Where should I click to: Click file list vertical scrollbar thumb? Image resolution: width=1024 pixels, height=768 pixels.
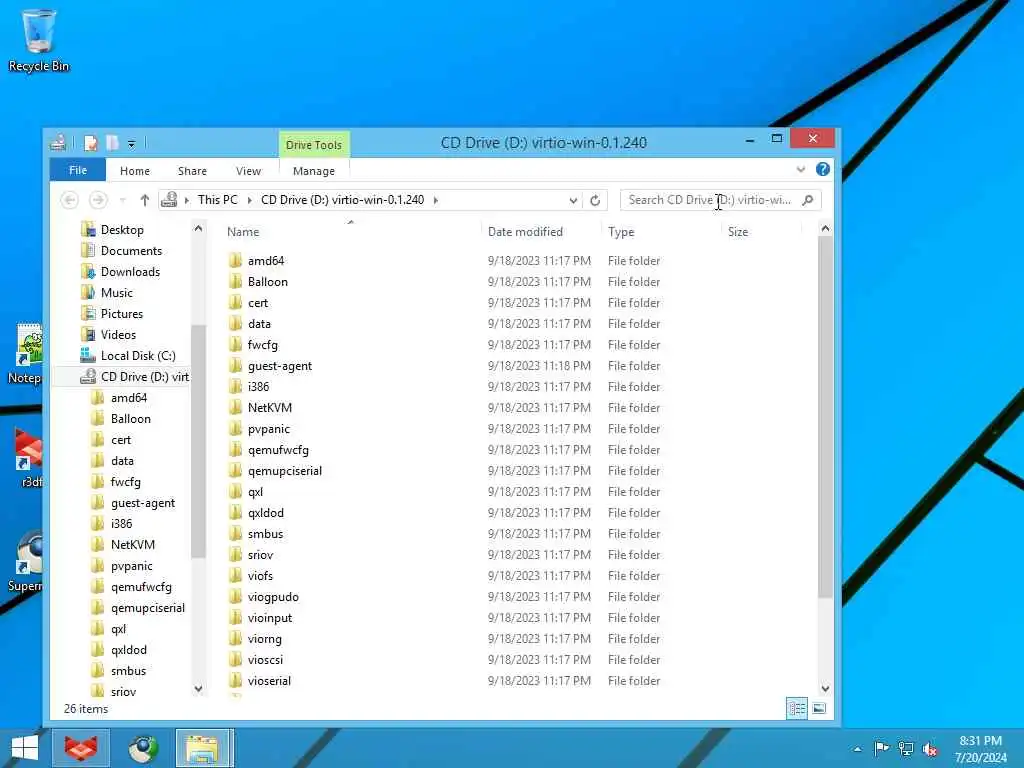tap(825, 417)
